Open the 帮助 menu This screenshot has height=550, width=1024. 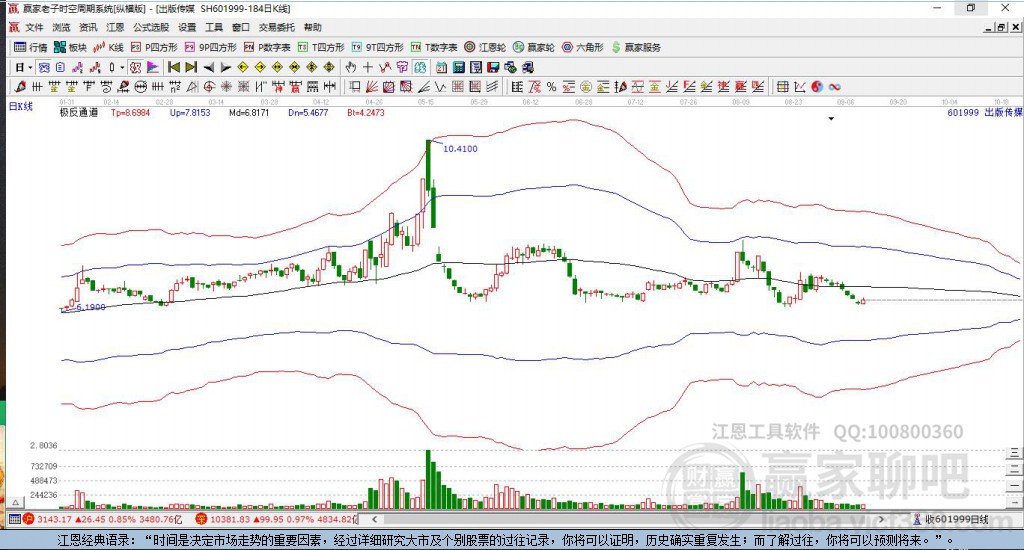(312, 27)
